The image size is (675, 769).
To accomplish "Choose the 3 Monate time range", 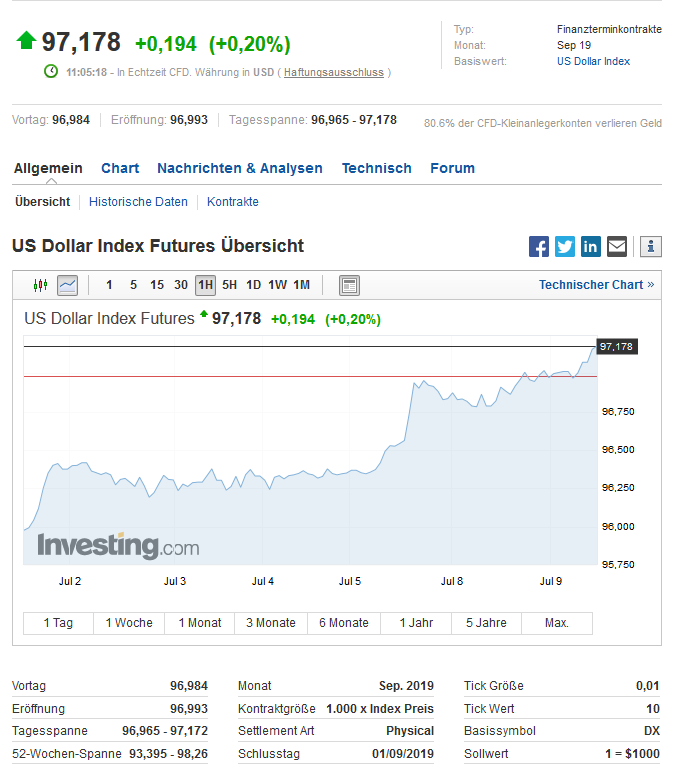I will point(271,623).
